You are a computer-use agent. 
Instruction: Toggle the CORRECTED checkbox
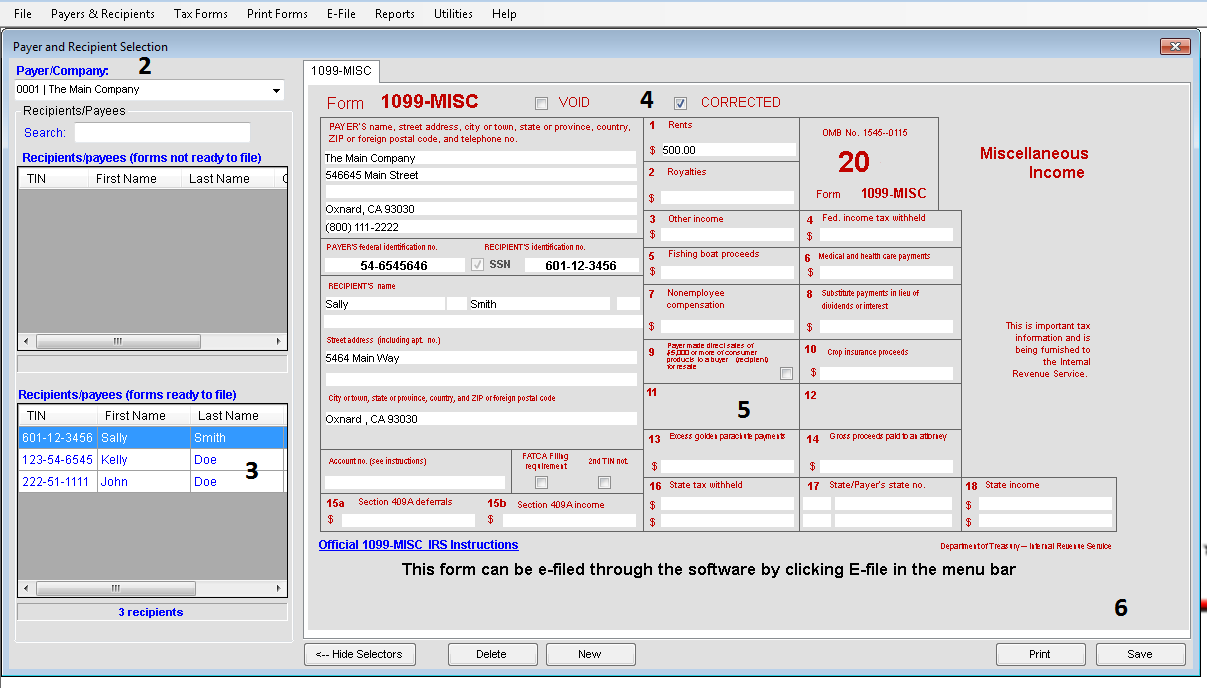[681, 103]
